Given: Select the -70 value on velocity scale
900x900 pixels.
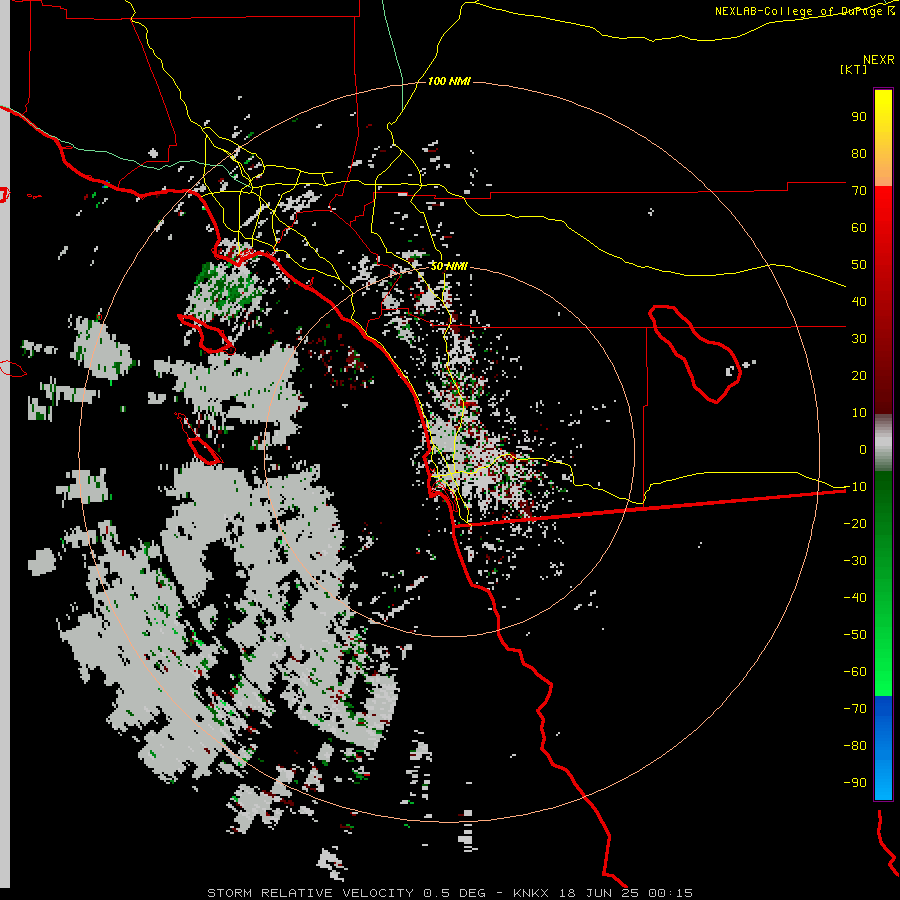Looking at the screenshot, I should point(855,709).
